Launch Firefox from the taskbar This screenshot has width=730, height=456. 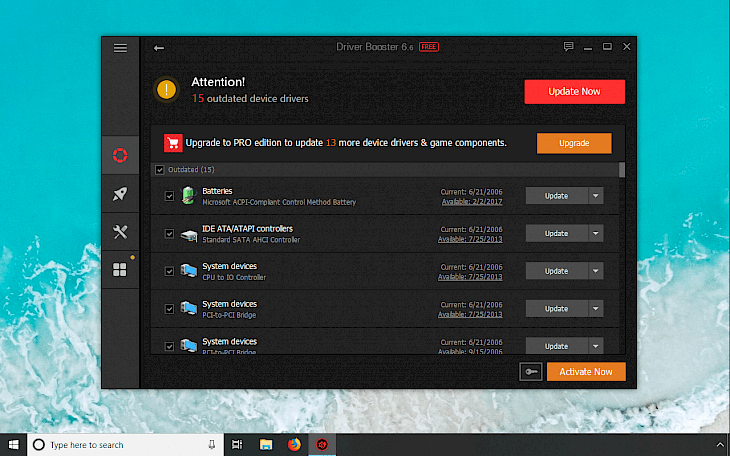294,445
